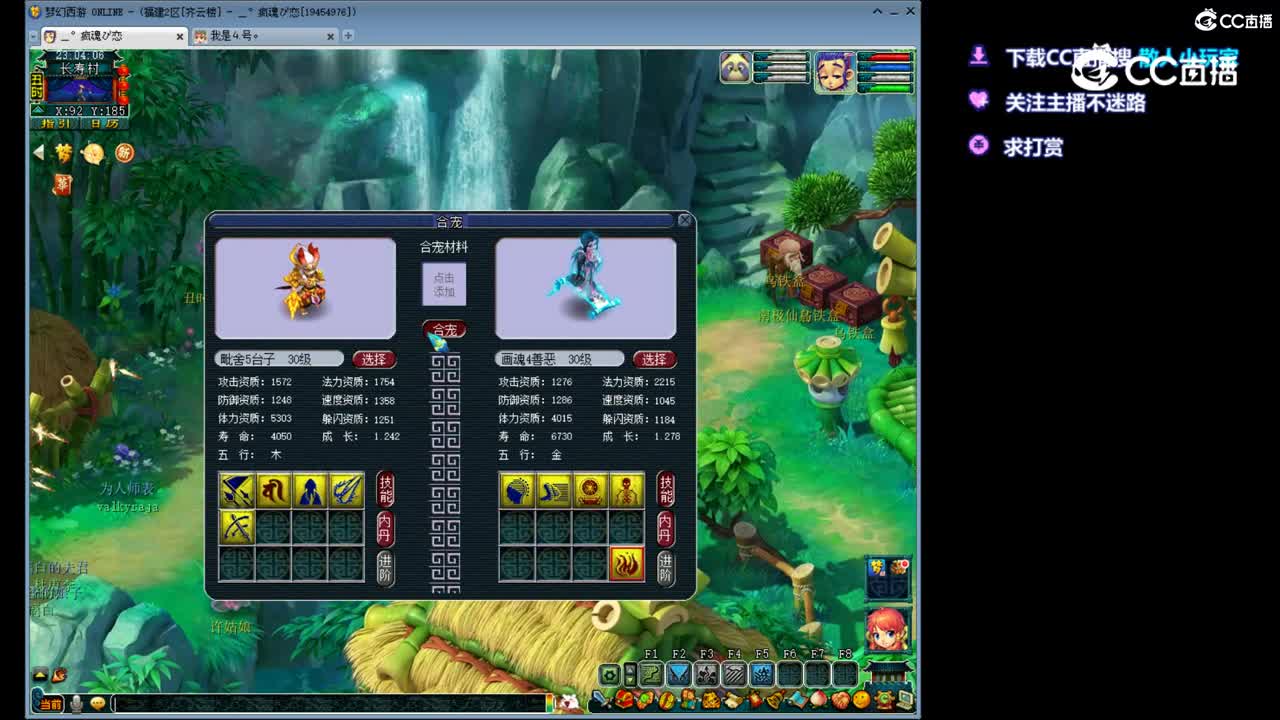Add a new game tab with plus

(348, 36)
